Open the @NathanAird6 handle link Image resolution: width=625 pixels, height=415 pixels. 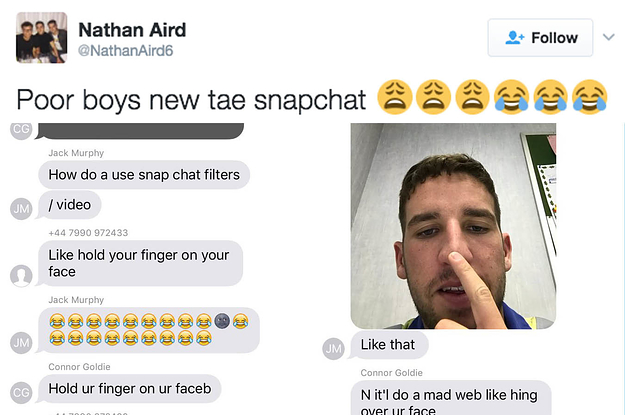(125, 51)
